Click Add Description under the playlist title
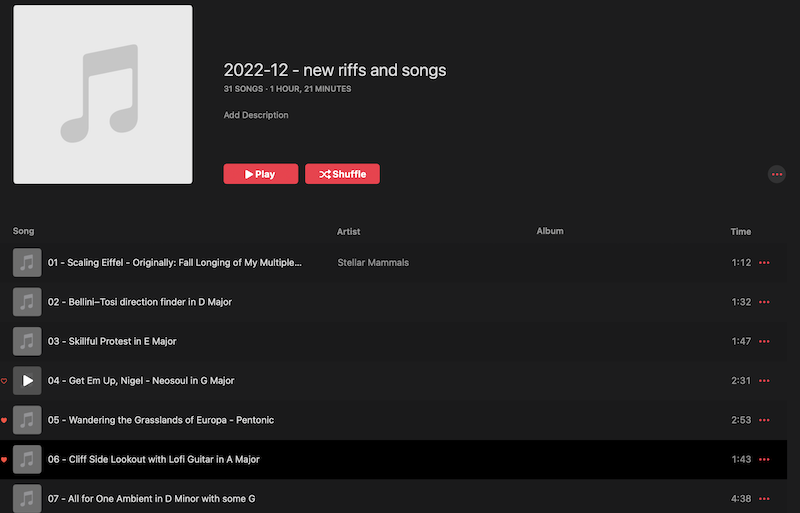Viewport: 800px width, 513px height. pyautogui.click(x=256, y=115)
